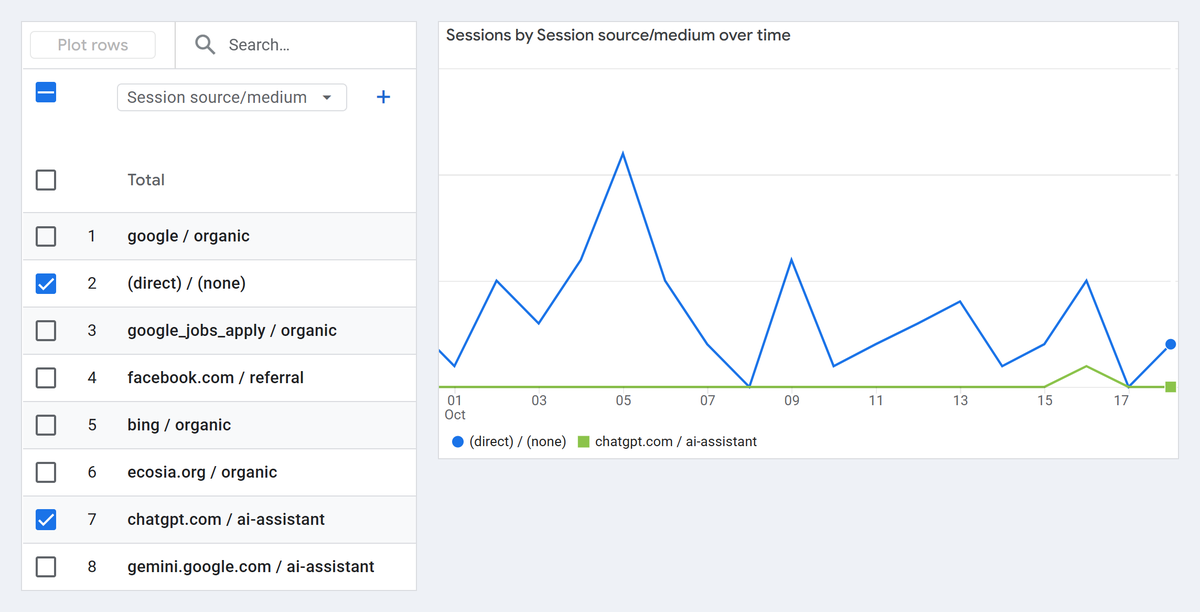Click the chart title text
Screen dimensions: 1200x612
tap(618, 35)
